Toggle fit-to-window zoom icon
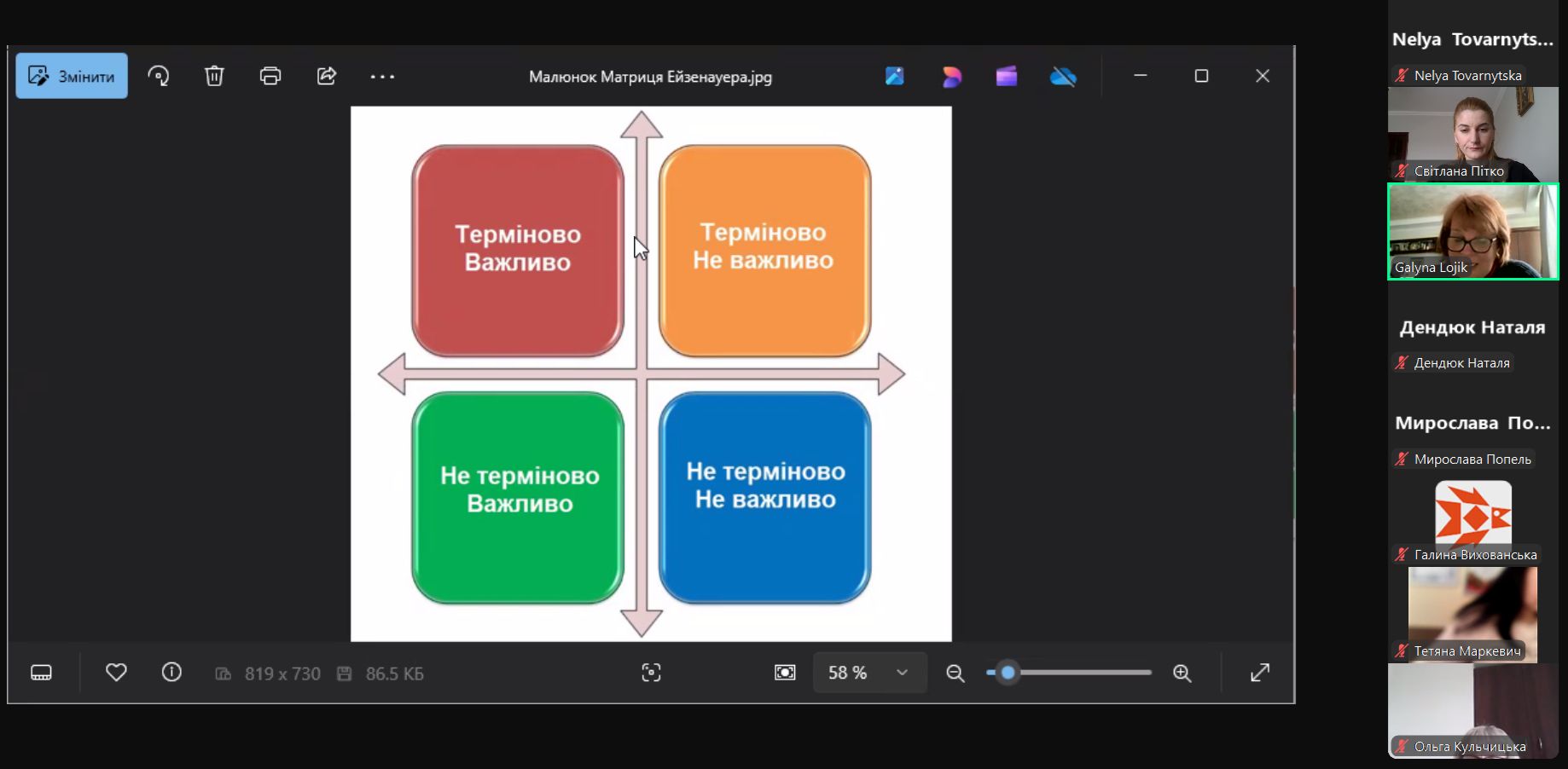The width and height of the screenshot is (1568, 769). [x=785, y=673]
